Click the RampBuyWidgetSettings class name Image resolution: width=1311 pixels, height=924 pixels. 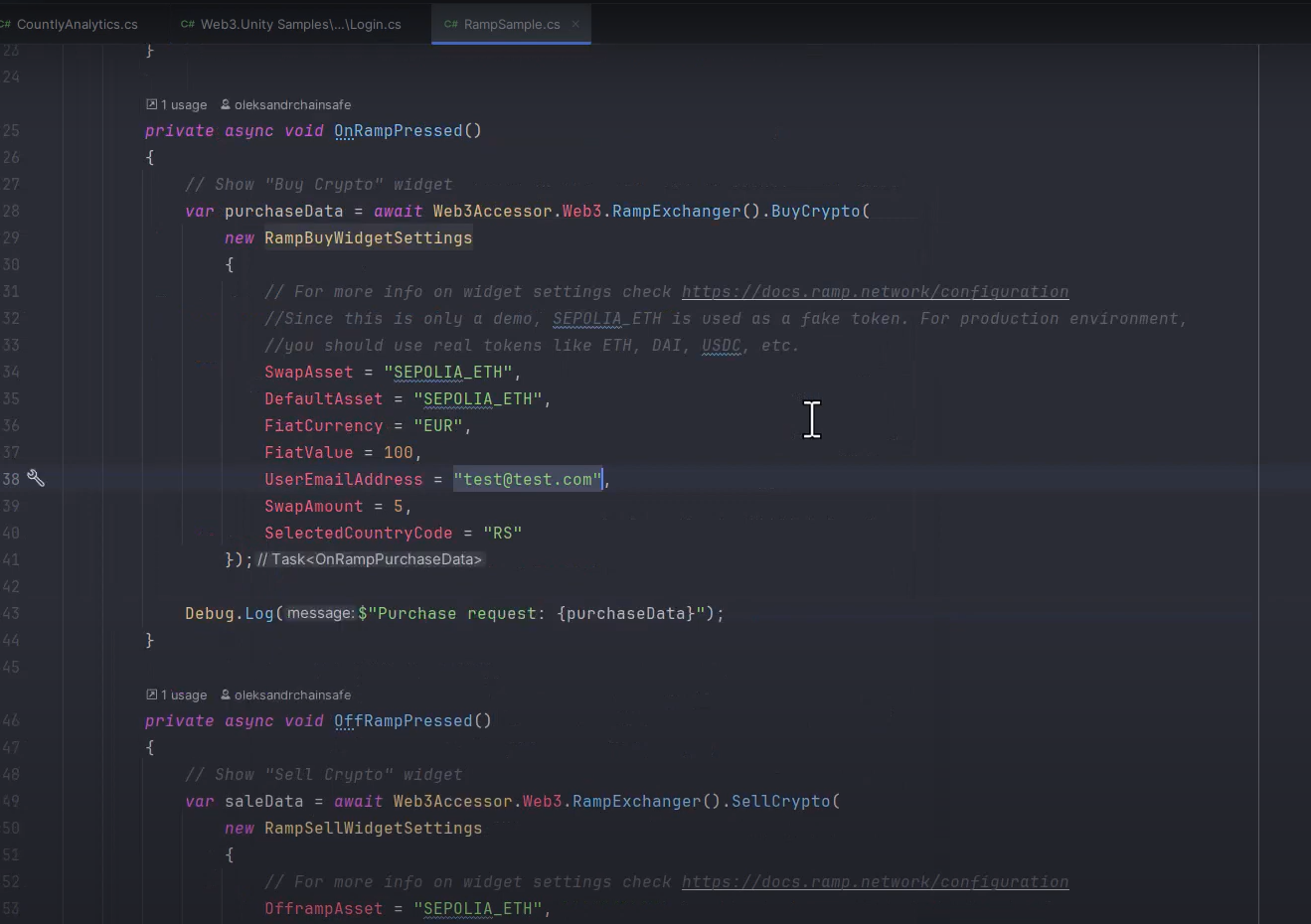click(x=368, y=237)
